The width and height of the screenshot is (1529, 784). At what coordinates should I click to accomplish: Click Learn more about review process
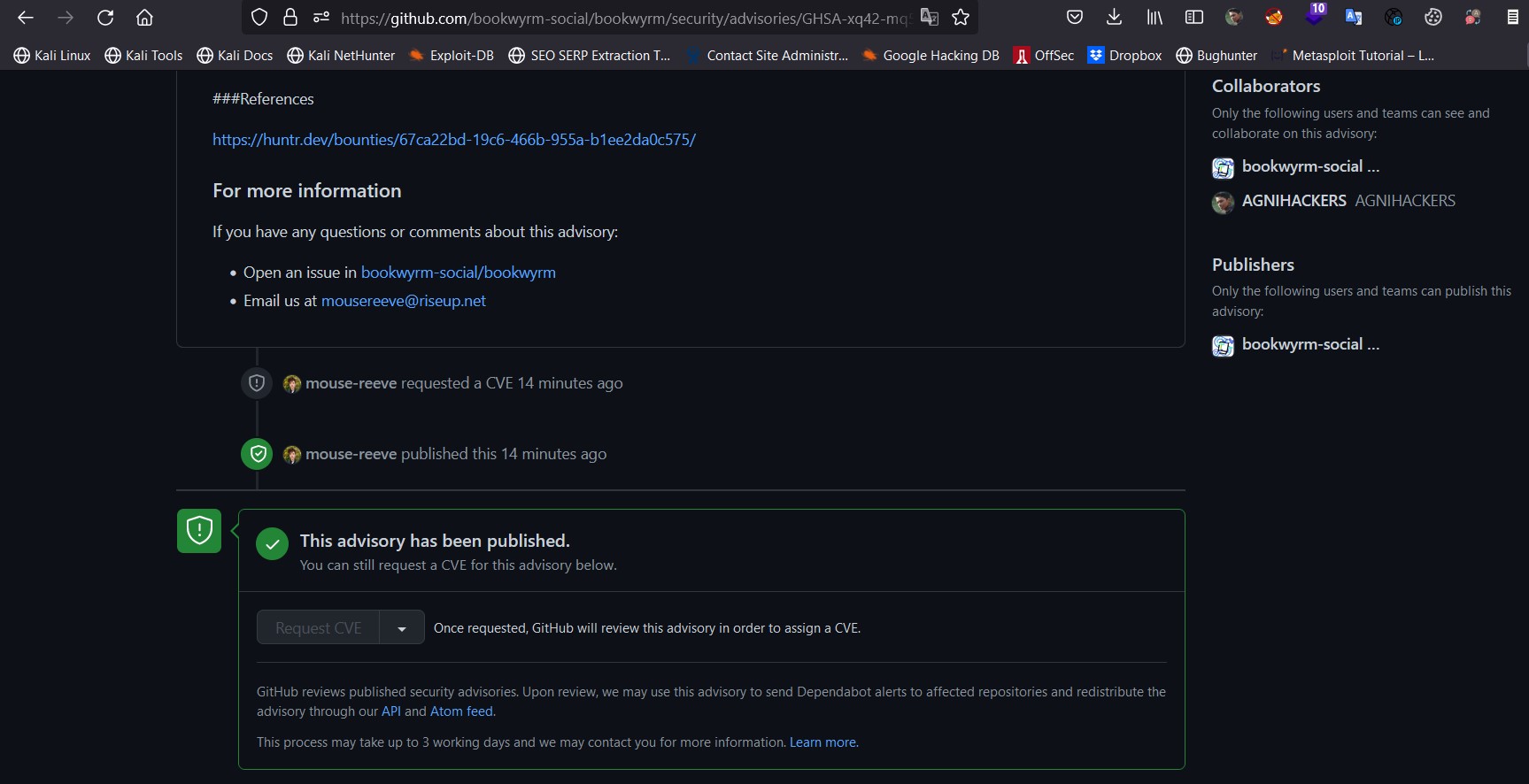click(x=822, y=742)
